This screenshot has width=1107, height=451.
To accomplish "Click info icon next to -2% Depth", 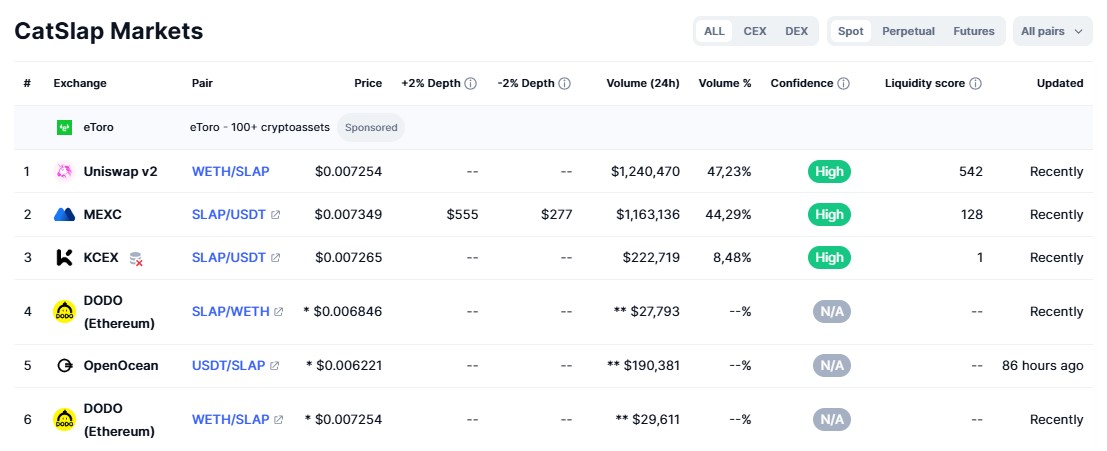I will pyautogui.click(x=565, y=83).
